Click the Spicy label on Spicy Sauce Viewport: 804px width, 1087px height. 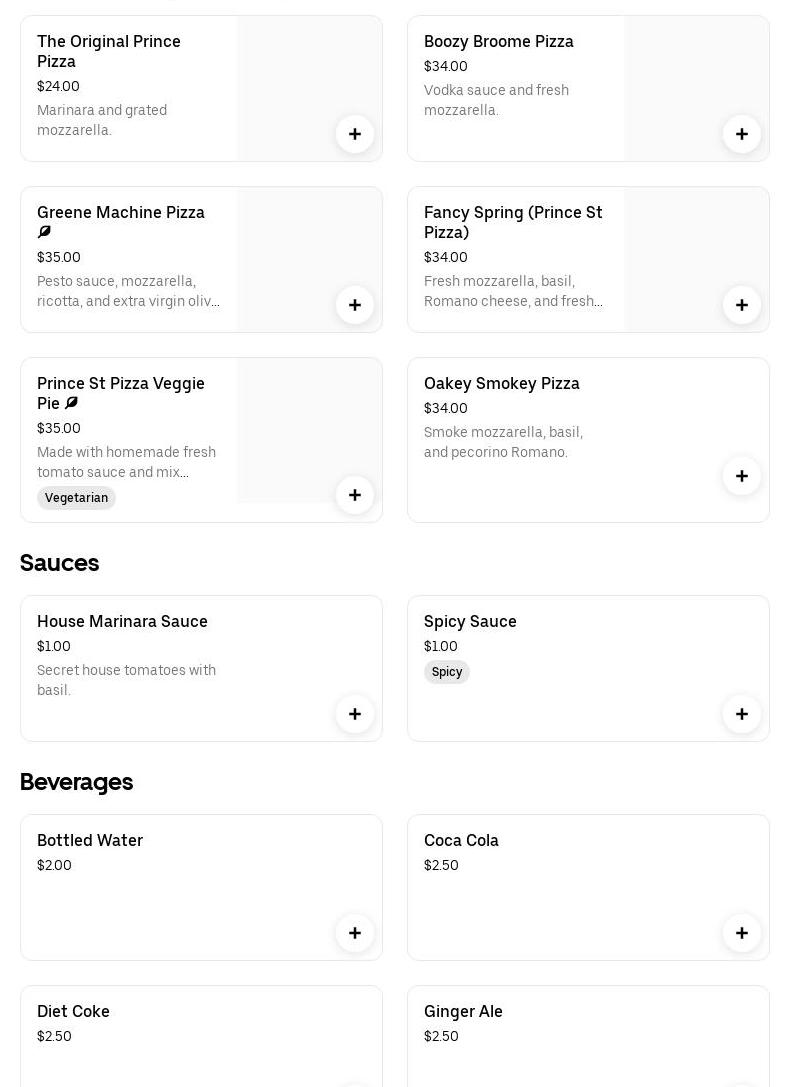coord(447,672)
